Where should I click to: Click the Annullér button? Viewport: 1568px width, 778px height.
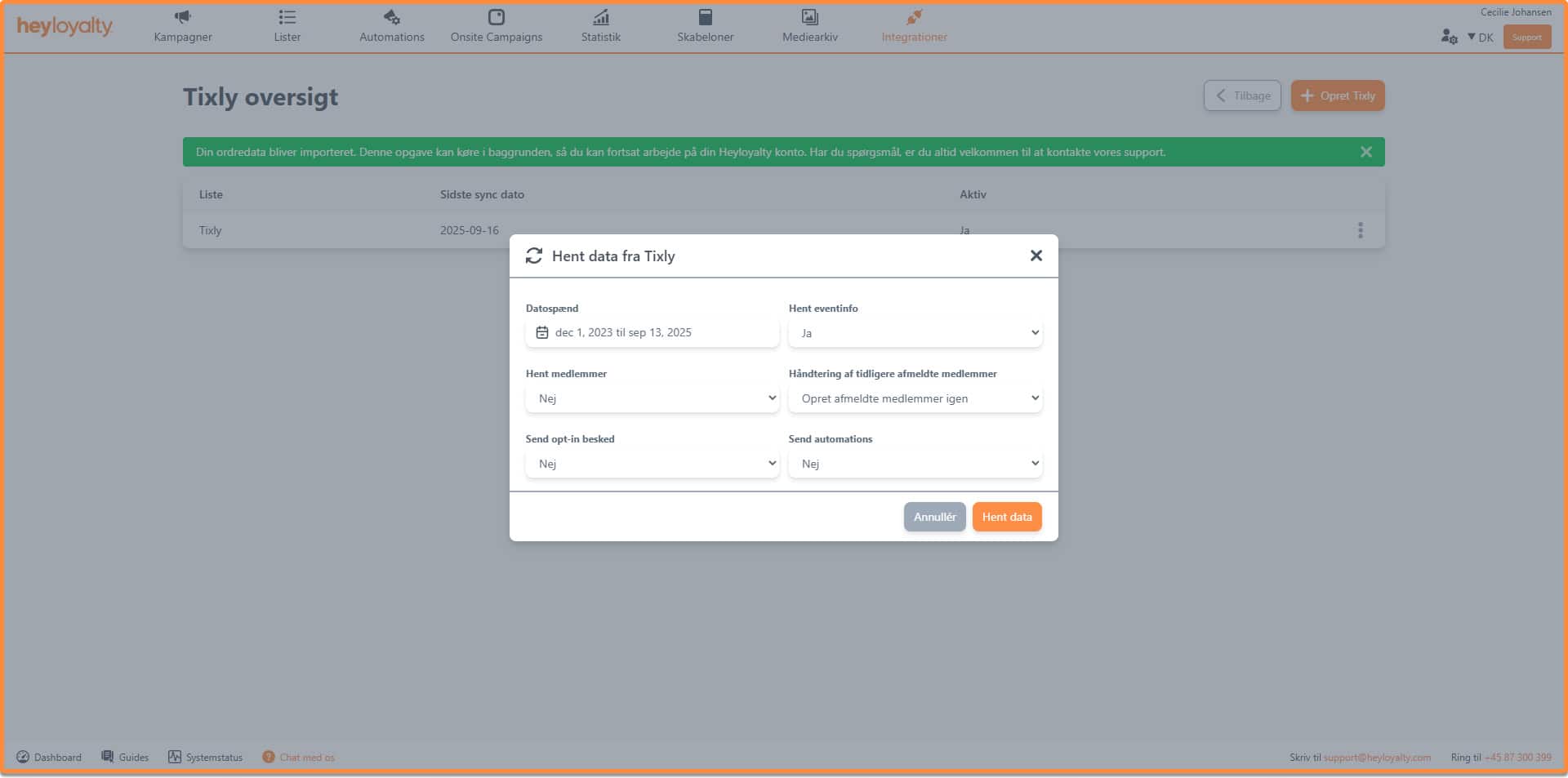(x=934, y=517)
